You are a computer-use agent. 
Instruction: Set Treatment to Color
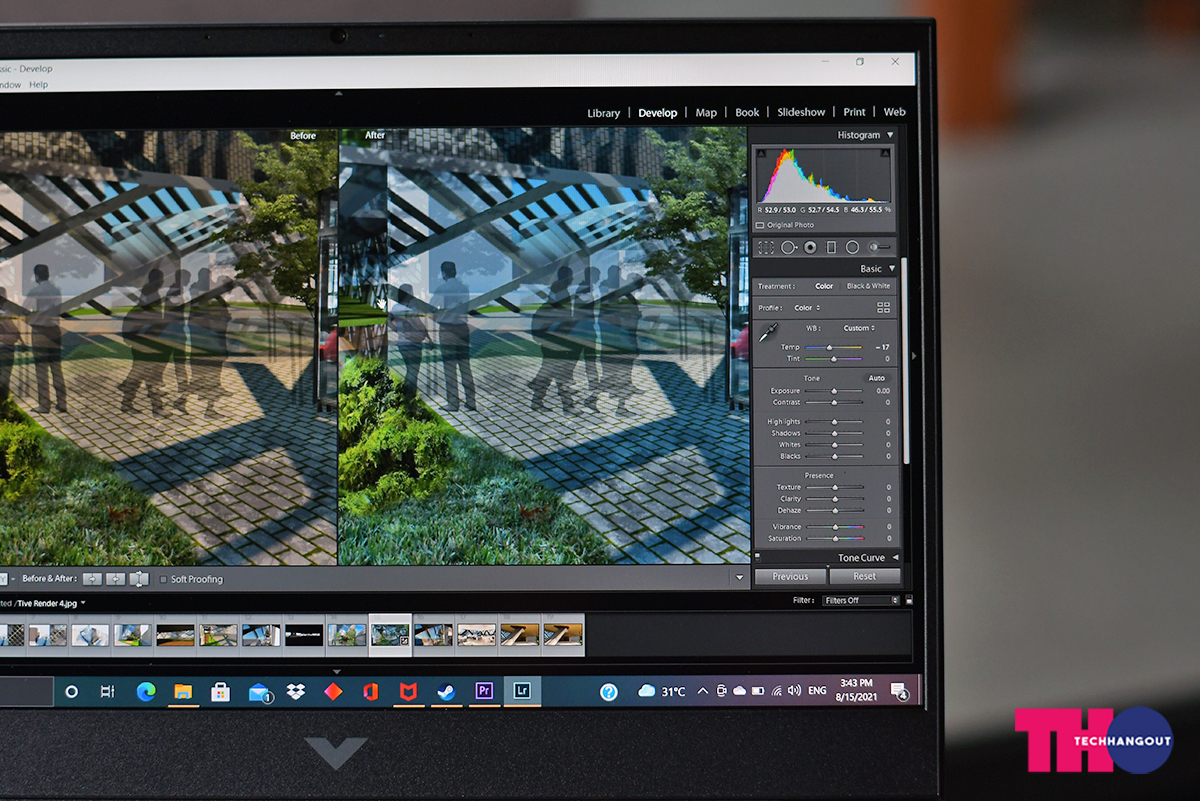click(x=824, y=286)
